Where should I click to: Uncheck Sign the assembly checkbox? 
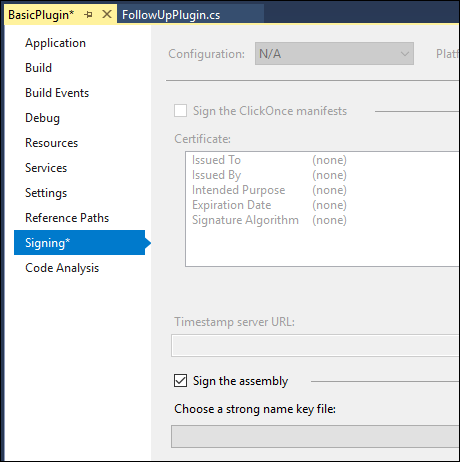[180, 381]
